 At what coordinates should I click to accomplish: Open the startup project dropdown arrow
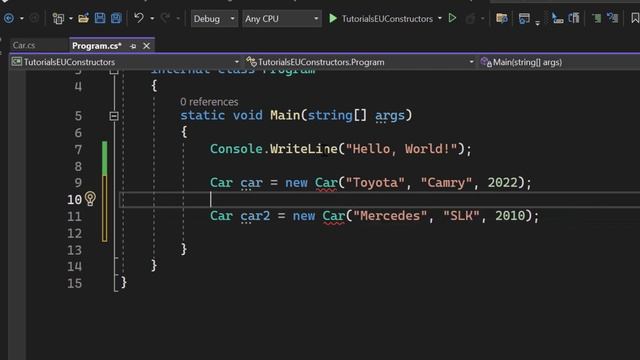(x=440, y=19)
